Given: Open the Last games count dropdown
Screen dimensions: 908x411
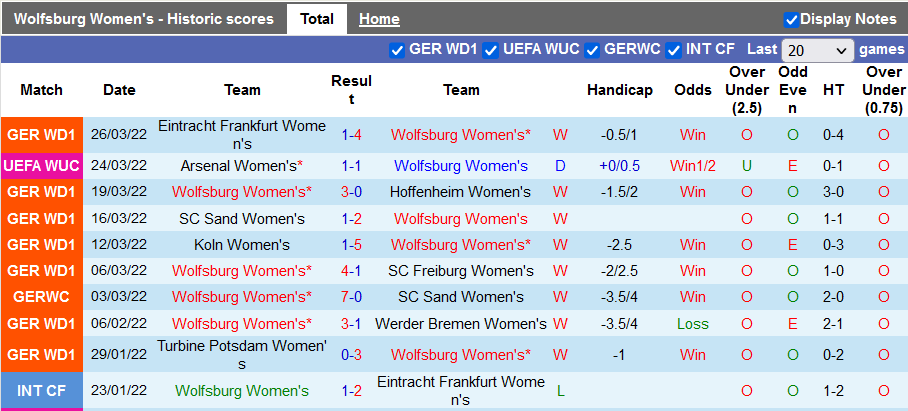Looking at the screenshot, I should click(818, 50).
